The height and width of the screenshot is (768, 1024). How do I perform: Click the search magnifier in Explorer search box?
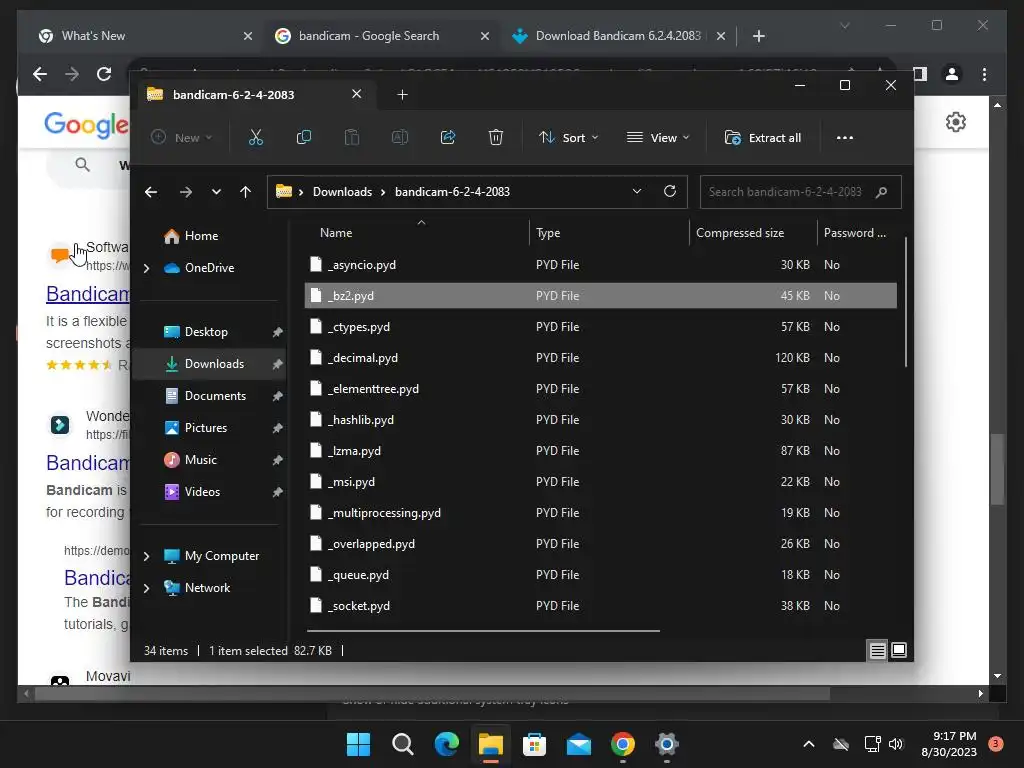point(882,192)
